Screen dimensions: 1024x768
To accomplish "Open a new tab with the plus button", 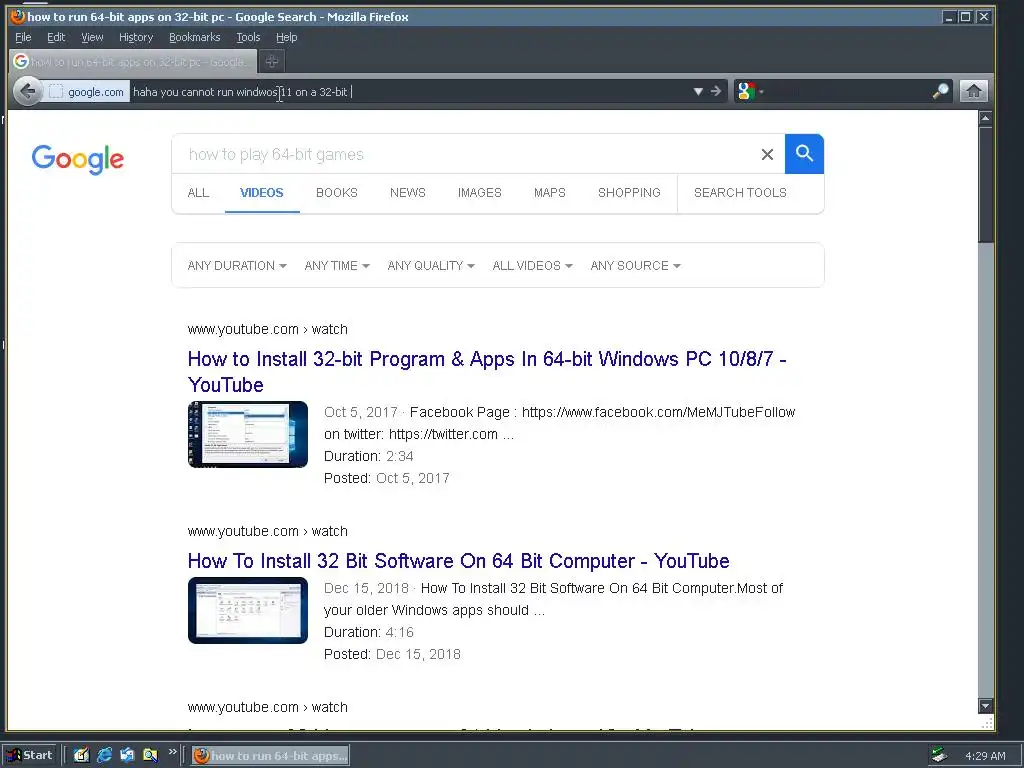I will [272, 61].
